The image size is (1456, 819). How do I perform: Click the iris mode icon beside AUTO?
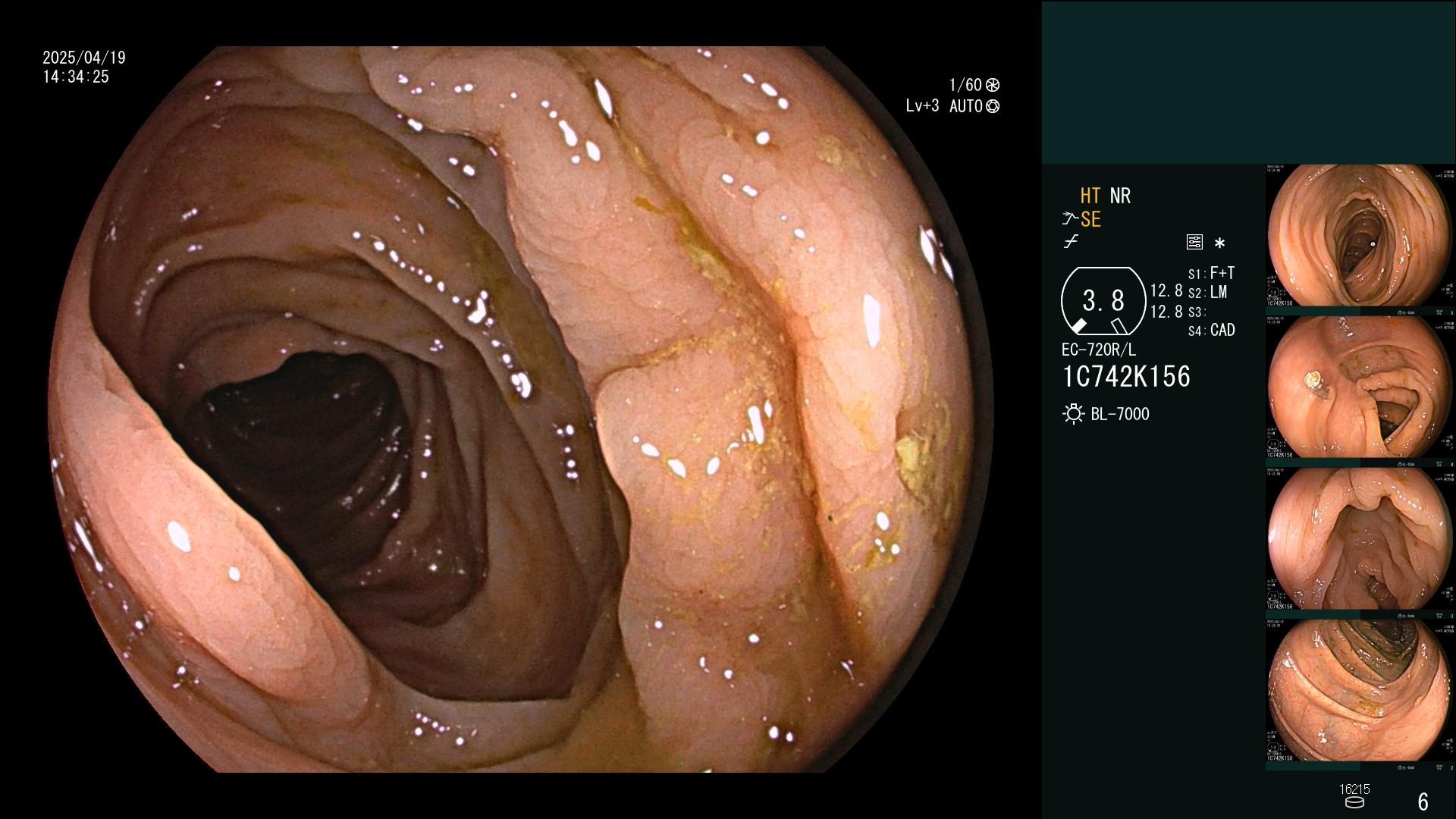pyautogui.click(x=992, y=106)
